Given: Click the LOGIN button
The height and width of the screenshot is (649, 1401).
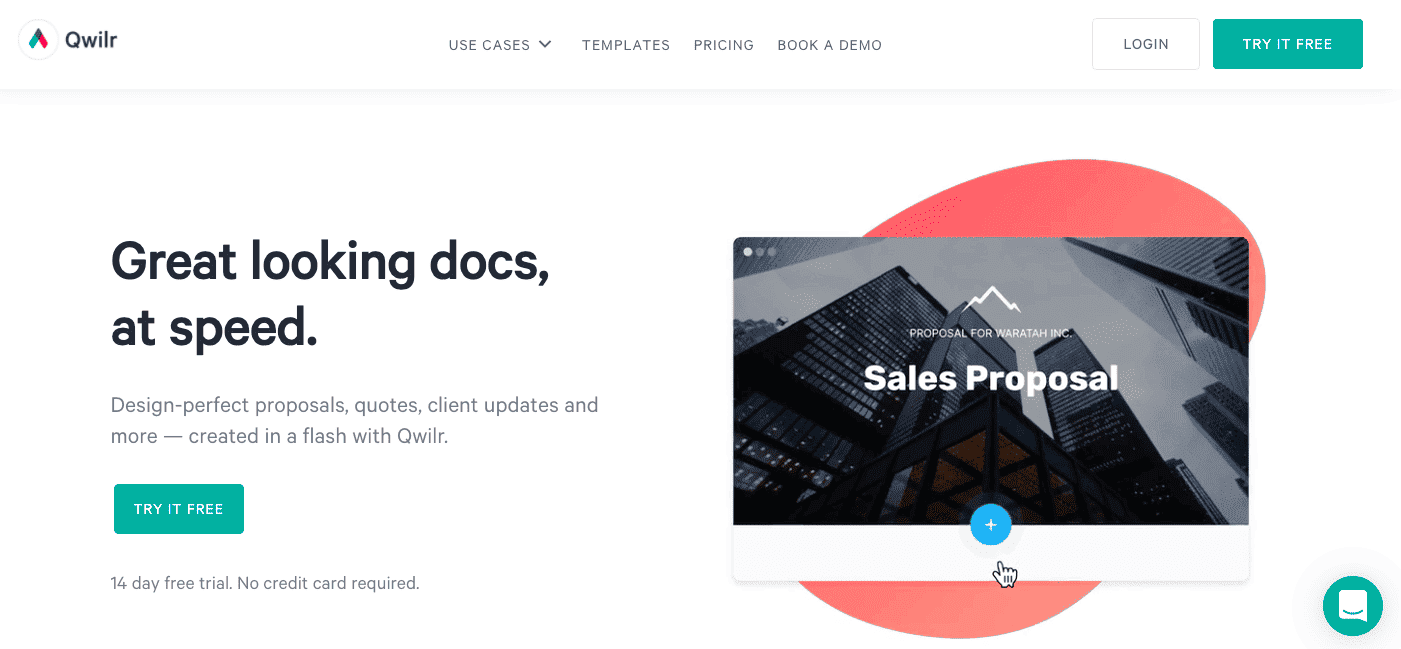Looking at the screenshot, I should (1146, 44).
